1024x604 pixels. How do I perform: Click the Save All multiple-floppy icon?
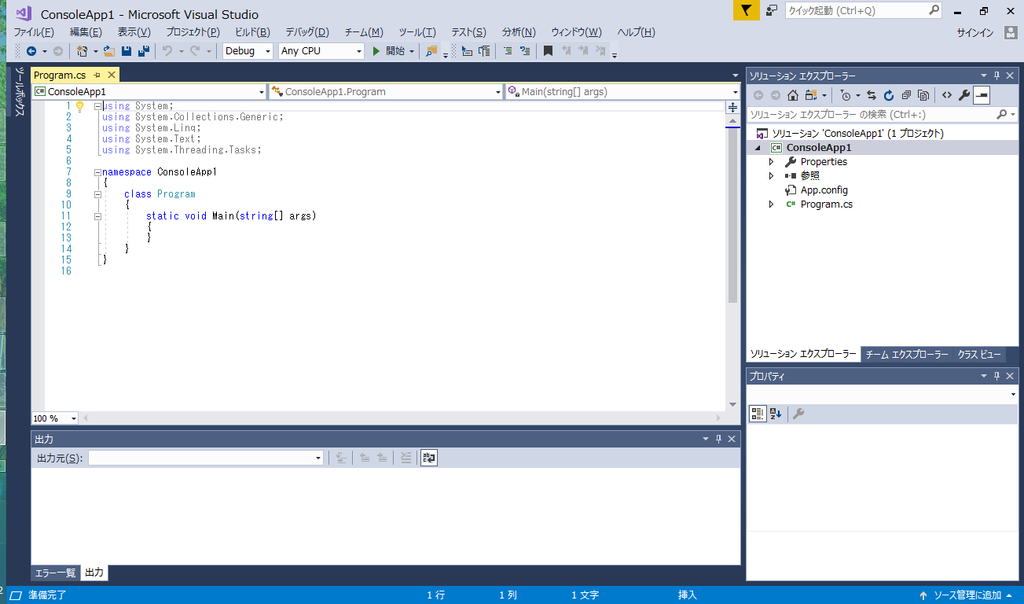[144, 51]
